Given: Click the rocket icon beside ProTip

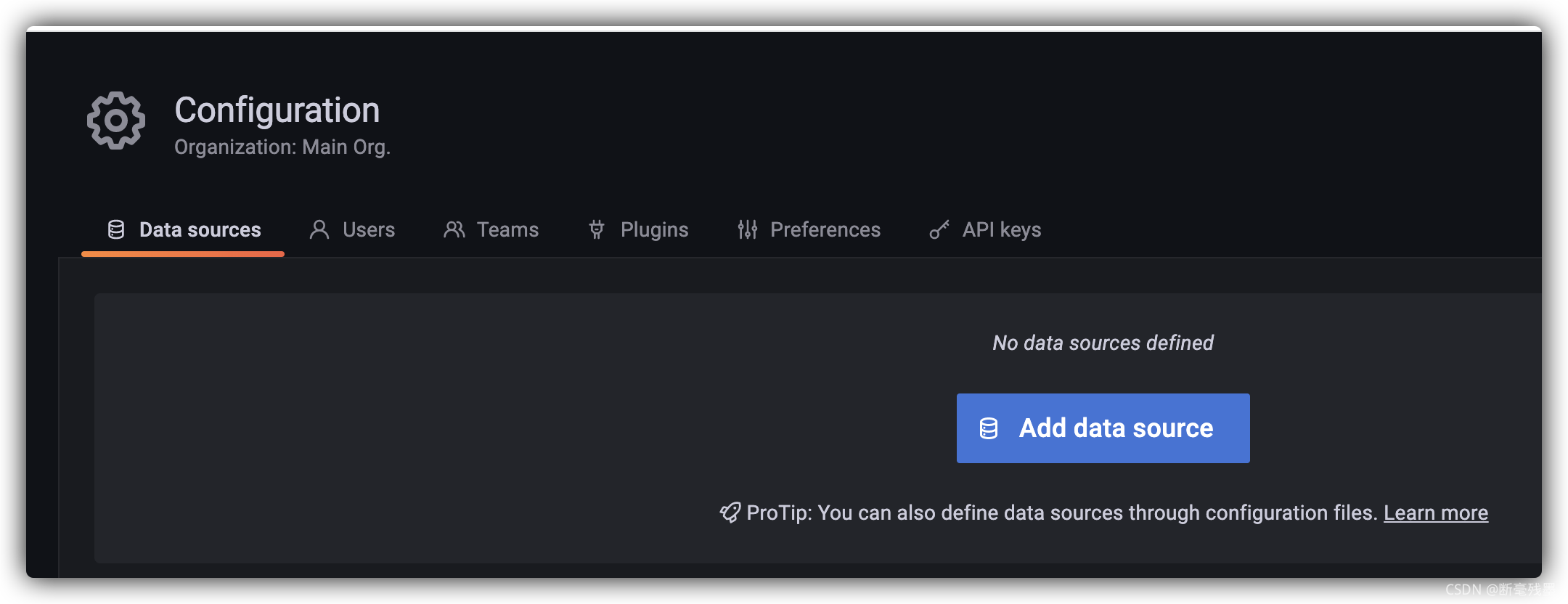Looking at the screenshot, I should 730,513.
